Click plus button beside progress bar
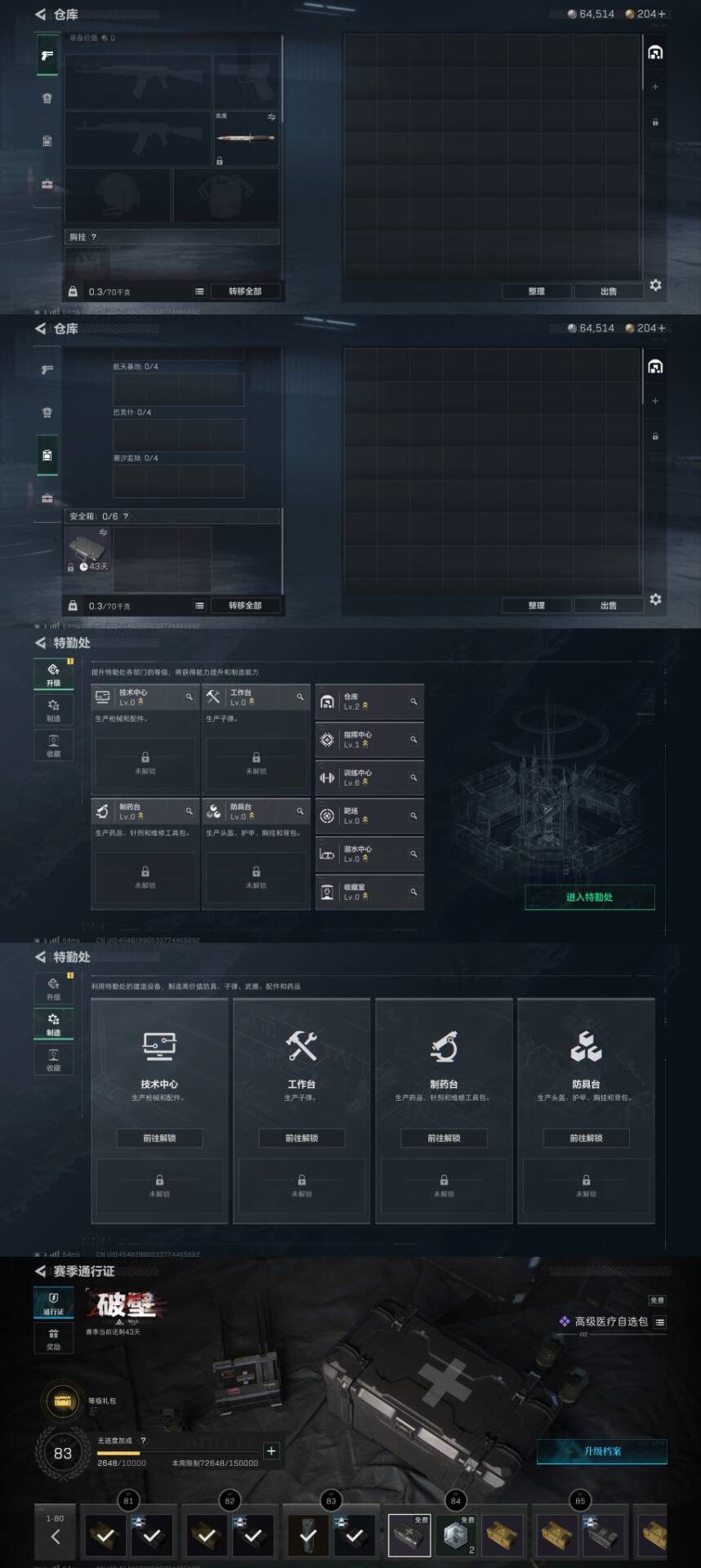 (271, 1451)
